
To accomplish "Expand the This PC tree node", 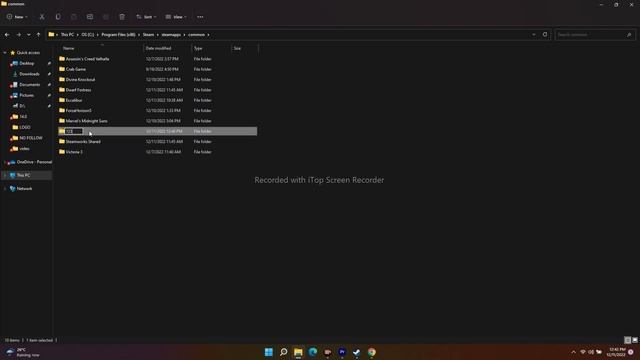I will pyautogui.click(x=5, y=175).
